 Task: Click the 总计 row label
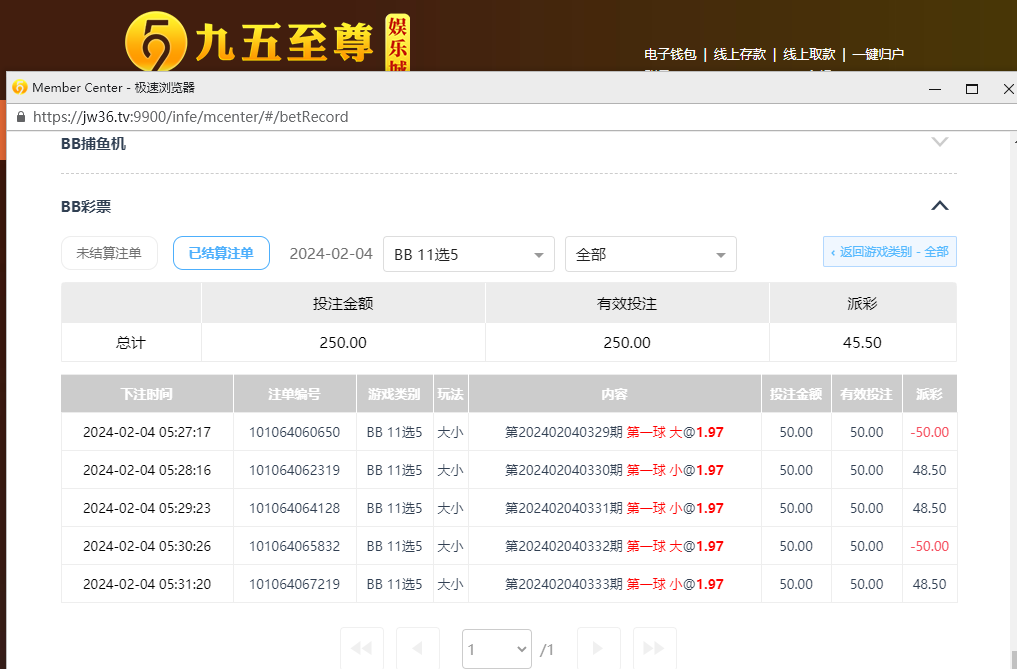tap(130, 343)
